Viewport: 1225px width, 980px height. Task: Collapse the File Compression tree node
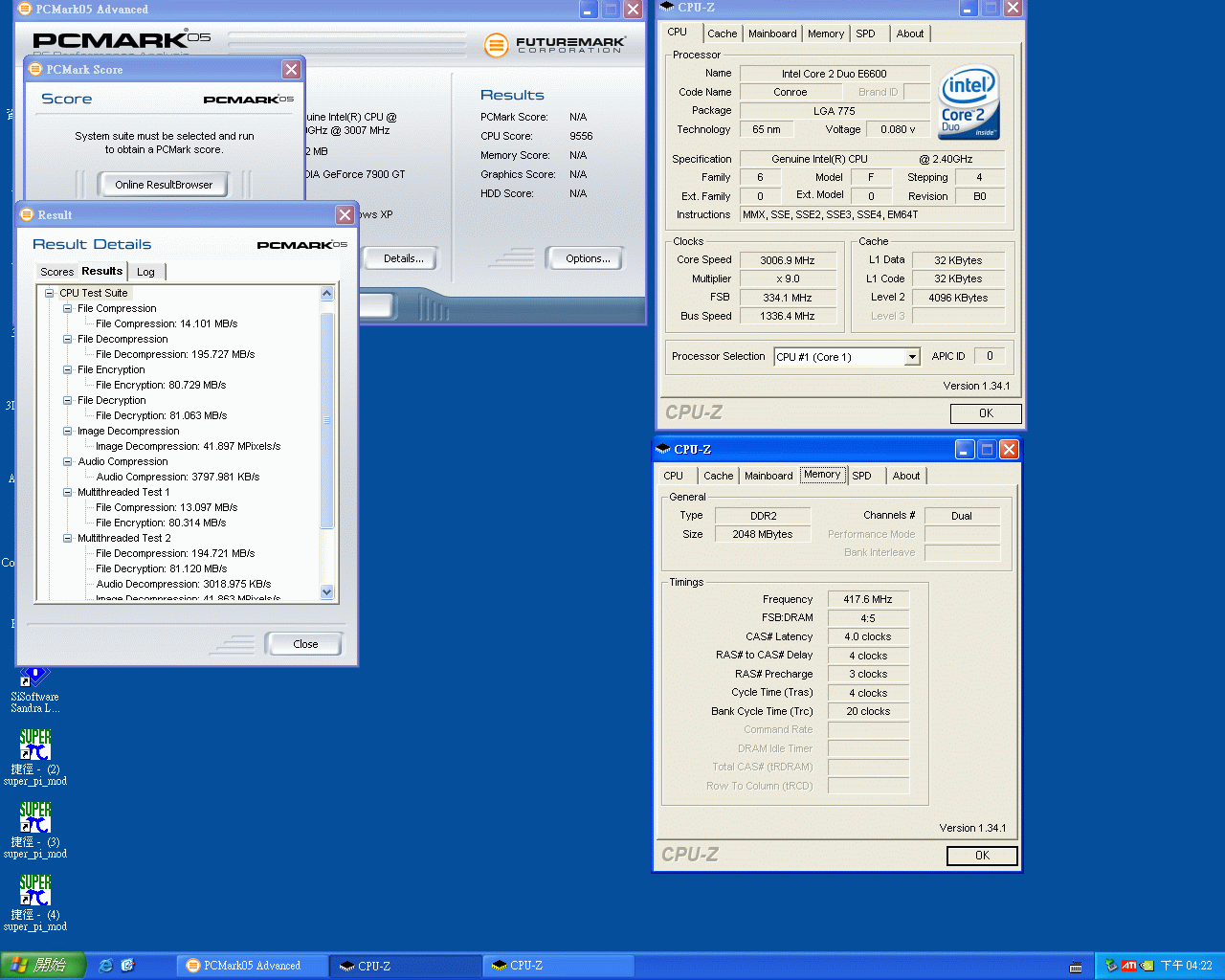click(68, 308)
